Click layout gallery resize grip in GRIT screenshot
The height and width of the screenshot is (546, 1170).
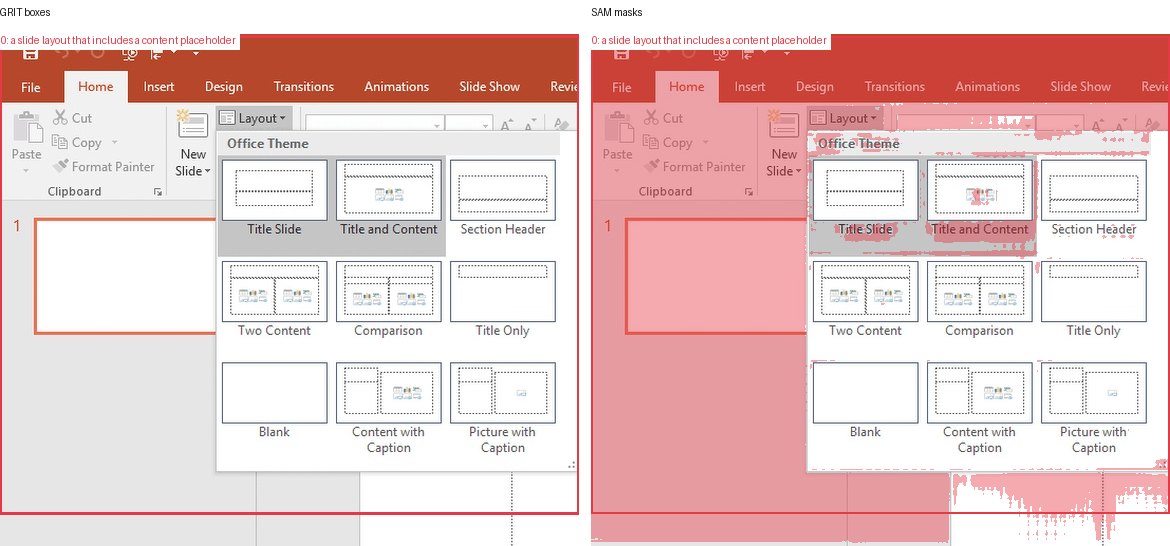point(572,465)
